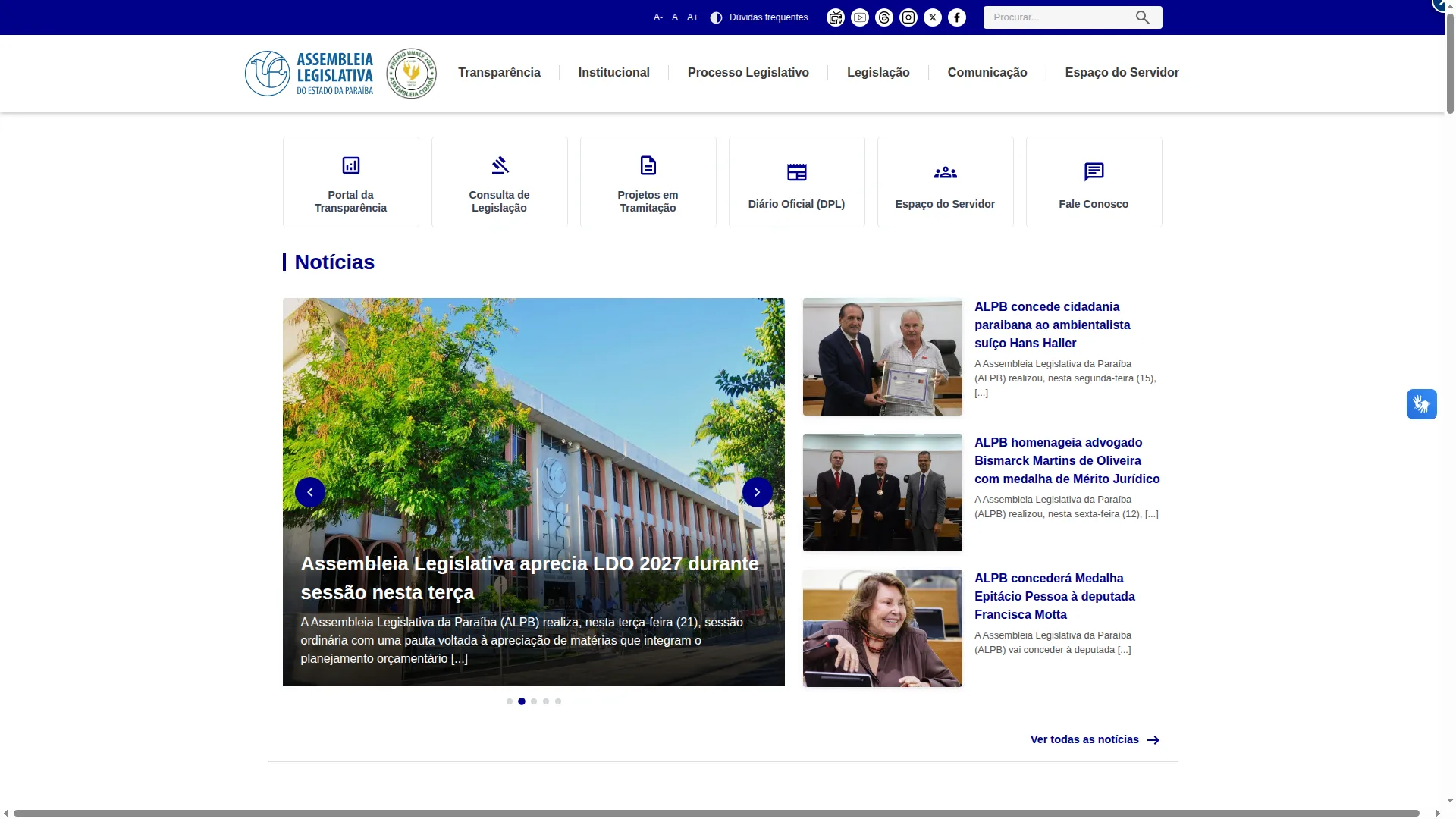
Task: Select third carousel pagination dot
Action: [534, 701]
